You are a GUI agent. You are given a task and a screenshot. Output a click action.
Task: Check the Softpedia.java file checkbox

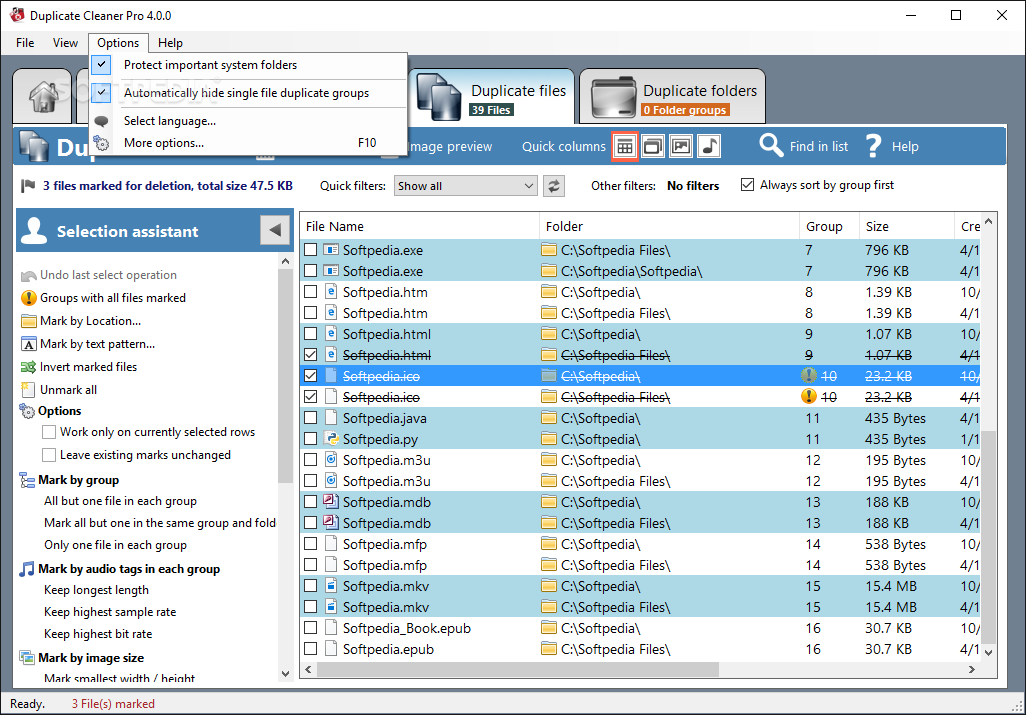tap(311, 417)
